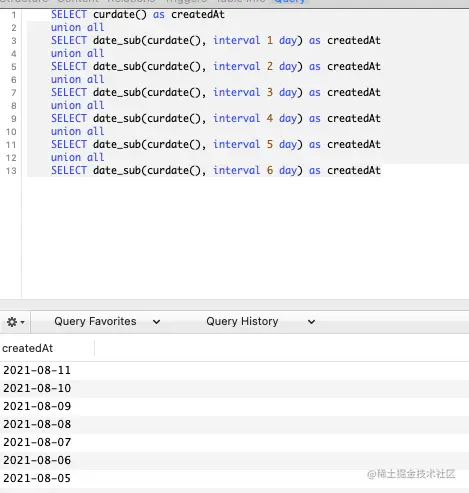Select the 2021-08-09 result row
The width and height of the screenshot is (469, 493).
pos(234,406)
